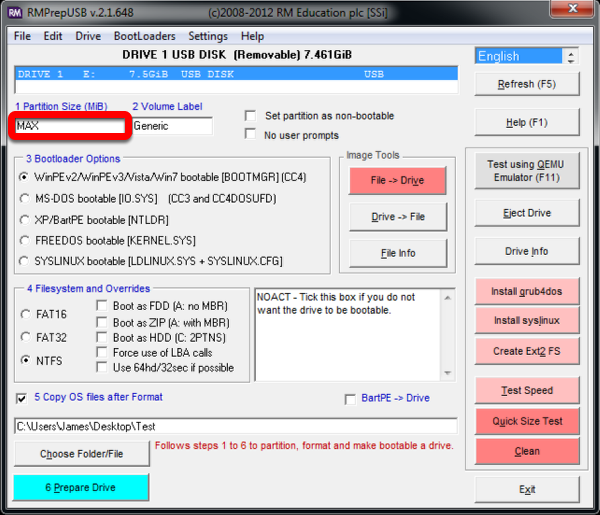Click language selector up arrow
The width and height of the screenshot is (600, 515).
tap(571, 53)
